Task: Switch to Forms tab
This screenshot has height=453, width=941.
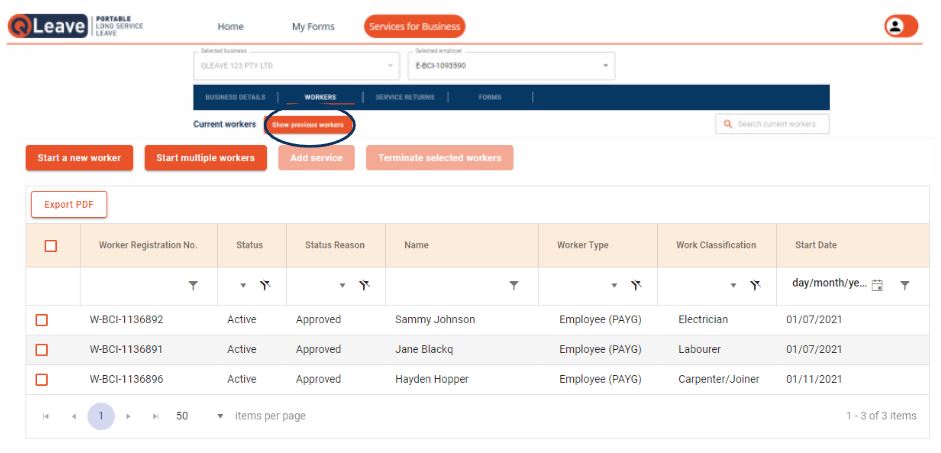Action: 490,97
